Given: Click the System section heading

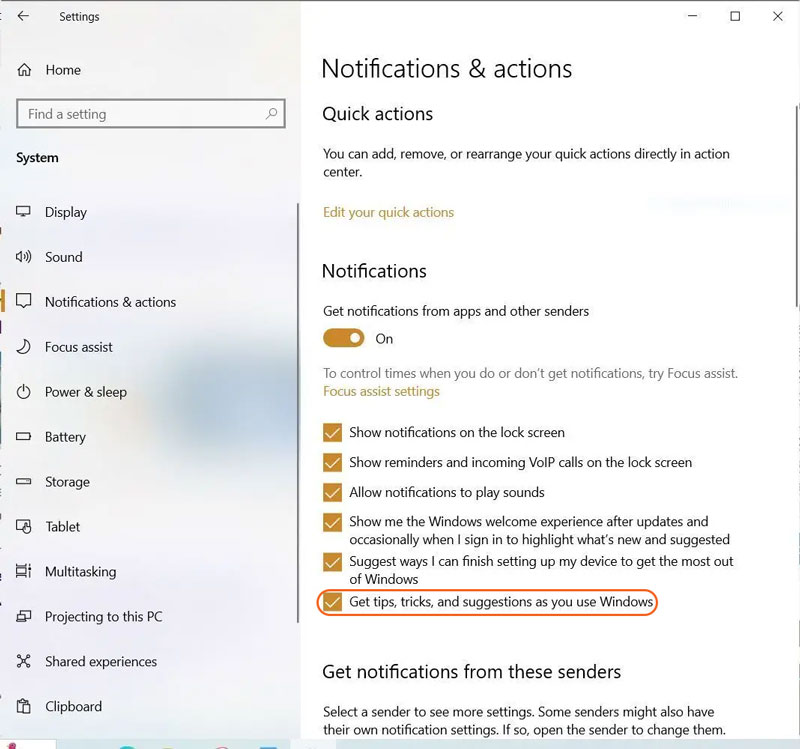Looking at the screenshot, I should [37, 158].
